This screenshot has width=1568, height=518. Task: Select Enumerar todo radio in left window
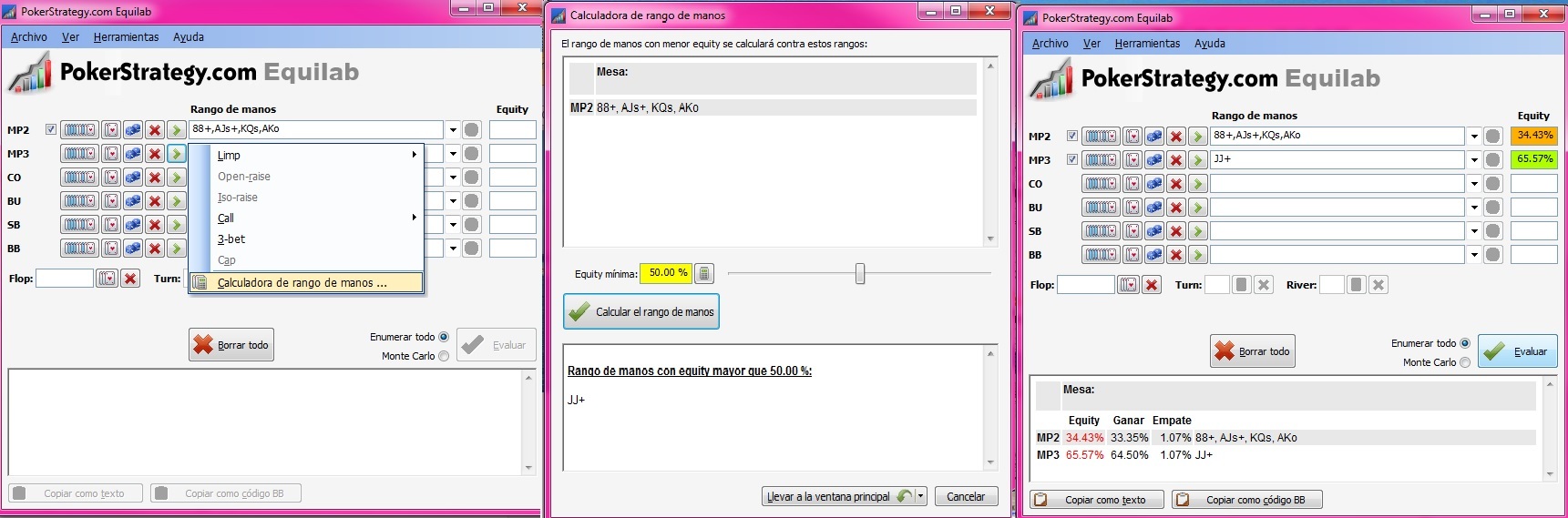pyautogui.click(x=444, y=337)
